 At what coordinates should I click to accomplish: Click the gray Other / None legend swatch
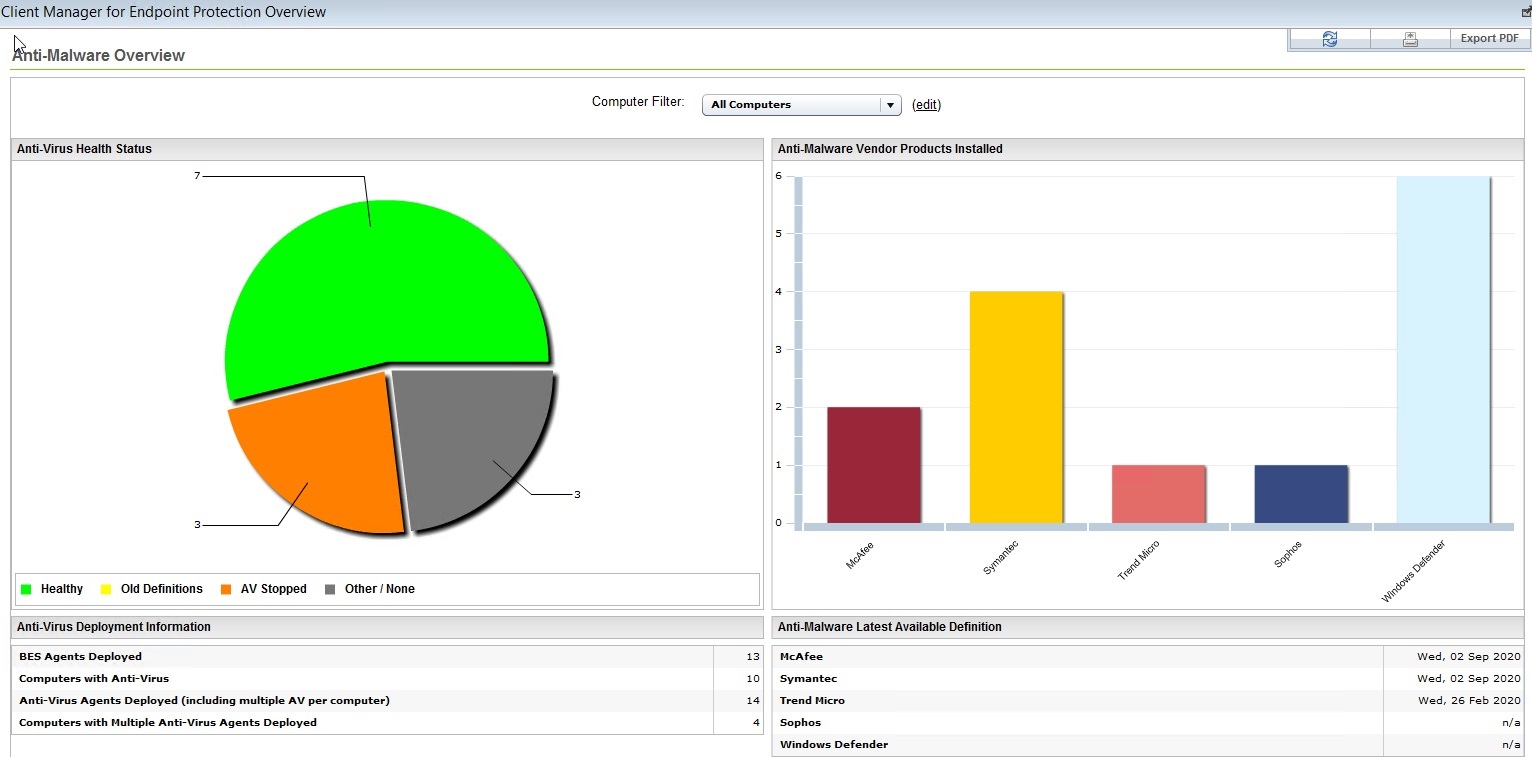coord(330,589)
